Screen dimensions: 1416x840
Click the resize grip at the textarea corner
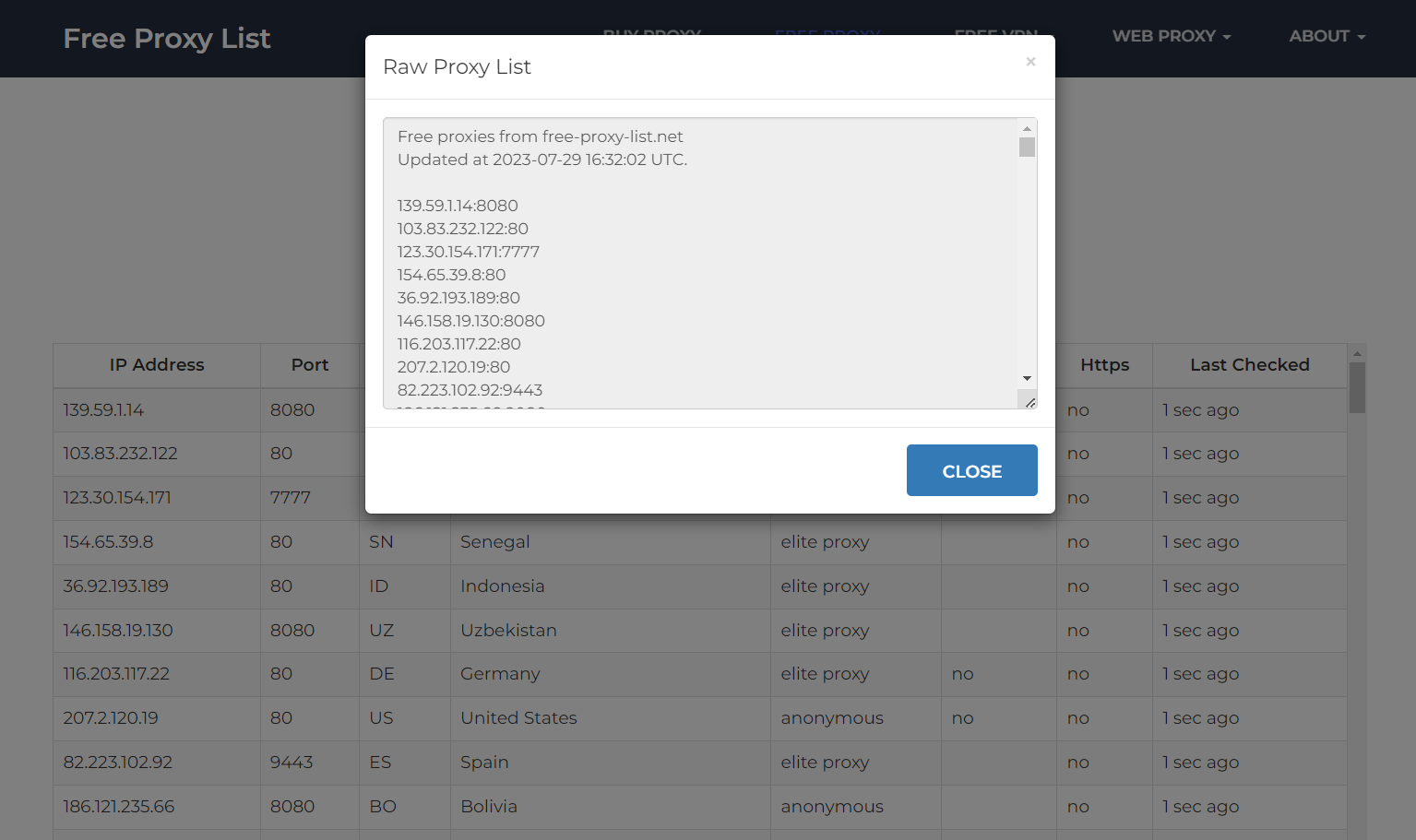(1029, 400)
